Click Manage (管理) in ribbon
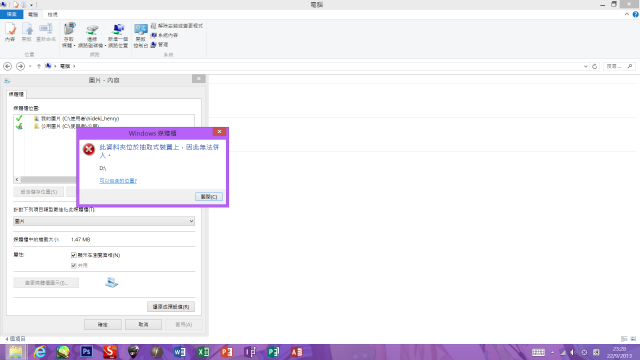Screen dimensions: 640x360 pos(160,44)
